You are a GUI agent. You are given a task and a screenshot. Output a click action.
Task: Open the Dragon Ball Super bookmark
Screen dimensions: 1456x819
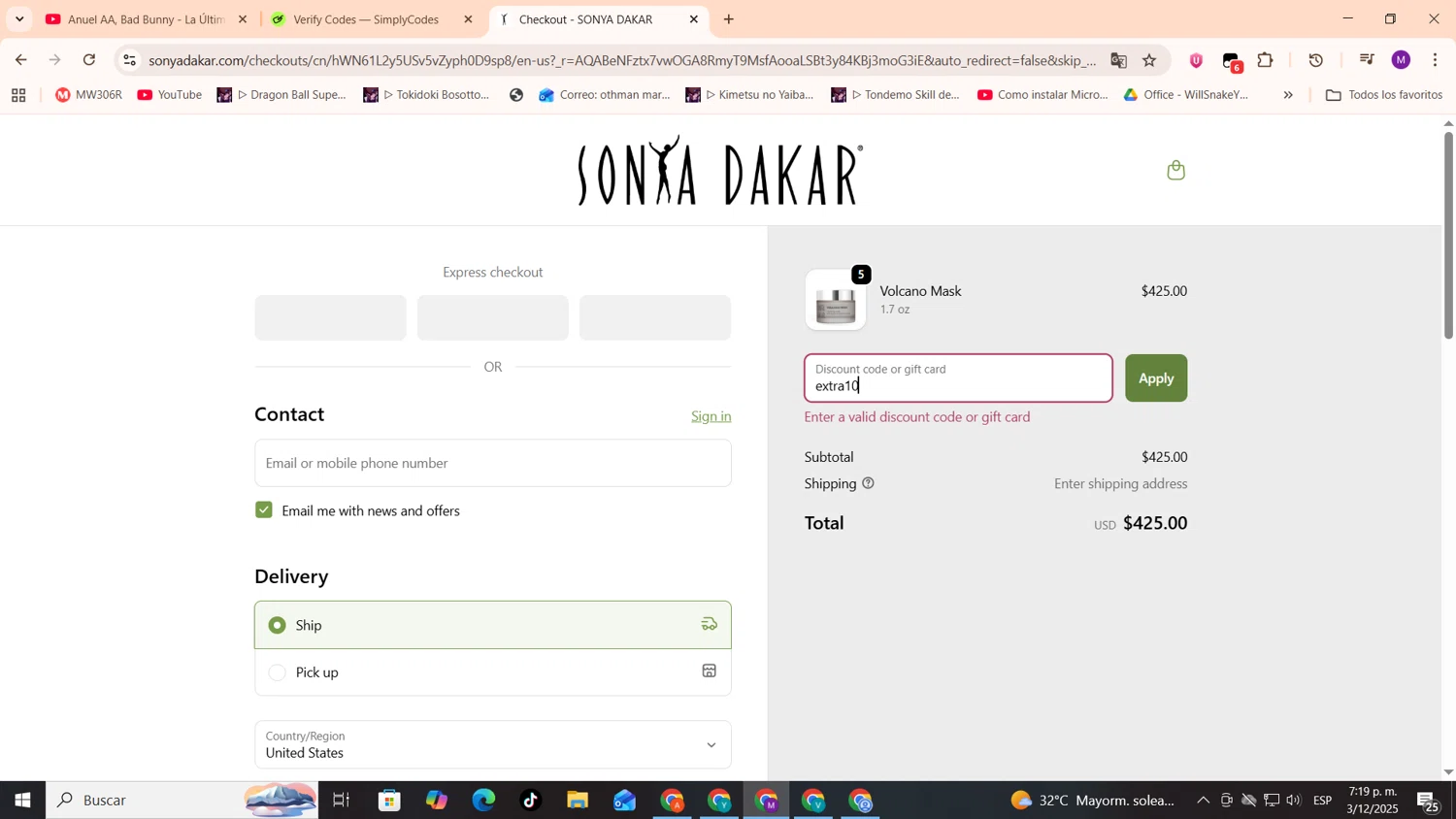point(281,95)
